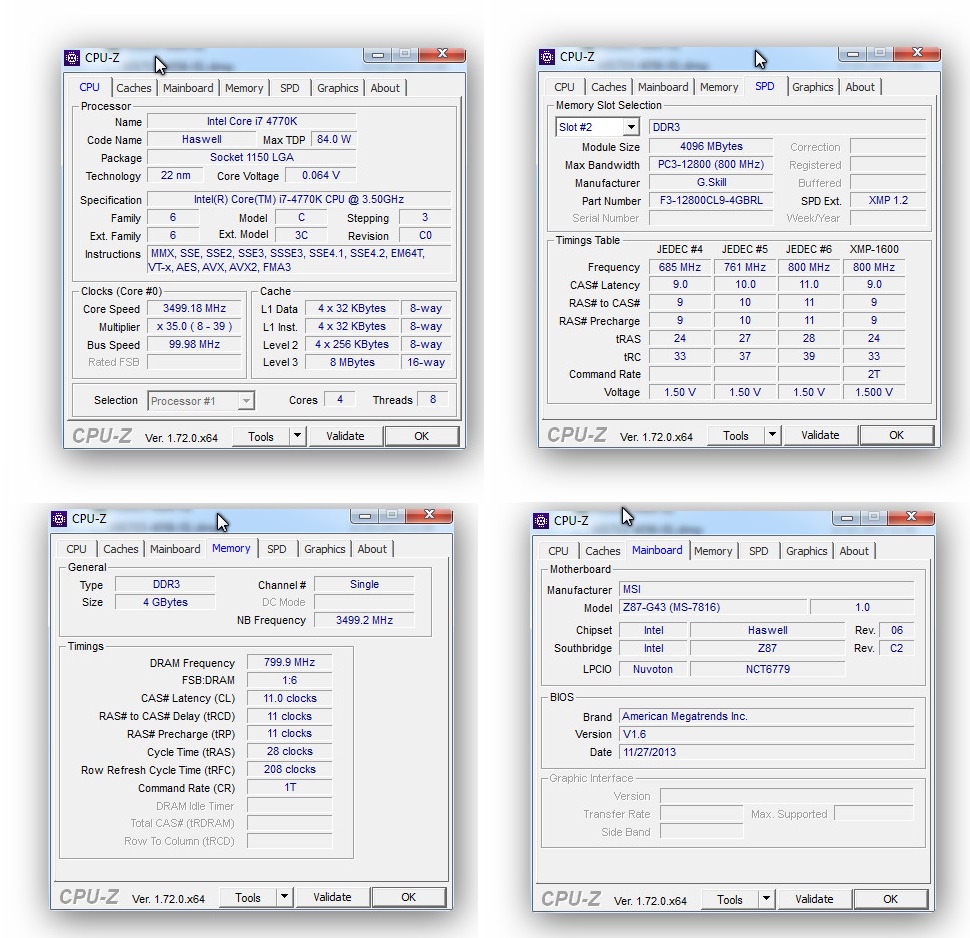Click the CPU-Z app icon in the Mainboard window title bar
The height and width of the screenshot is (938, 970).
tap(541, 521)
